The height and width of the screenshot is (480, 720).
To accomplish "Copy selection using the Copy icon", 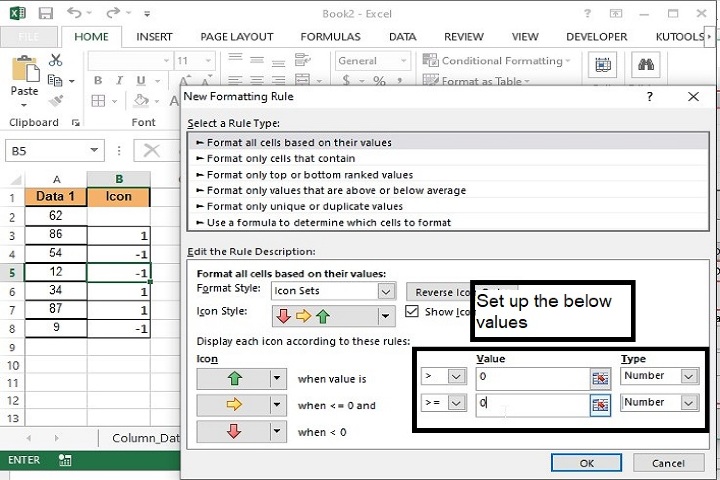I will point(55,80).
